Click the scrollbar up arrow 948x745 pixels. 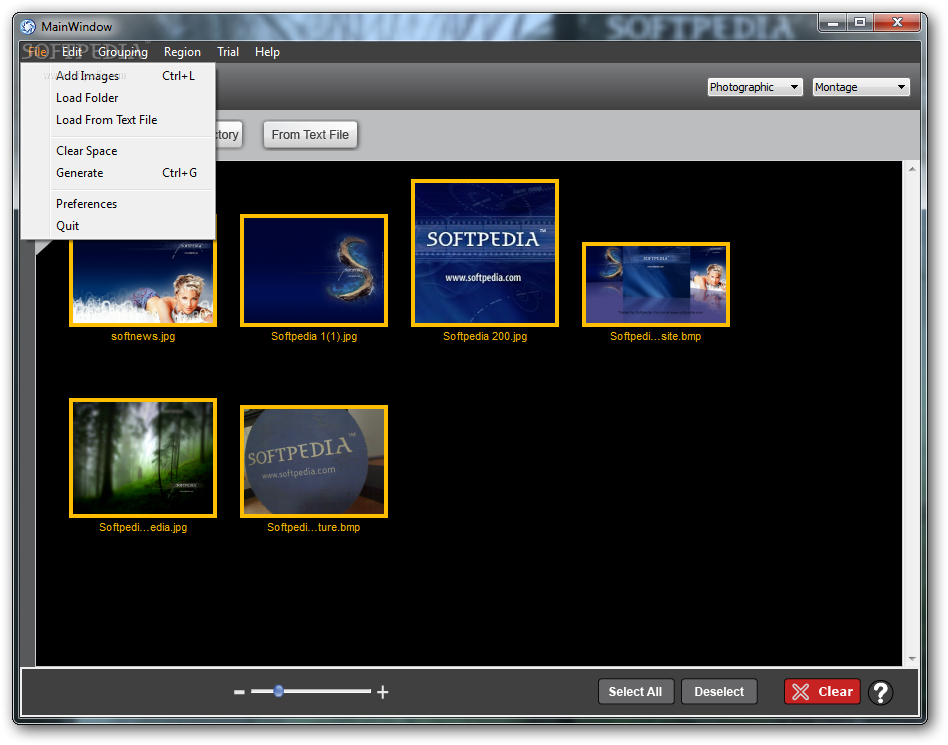coord(912,169)
